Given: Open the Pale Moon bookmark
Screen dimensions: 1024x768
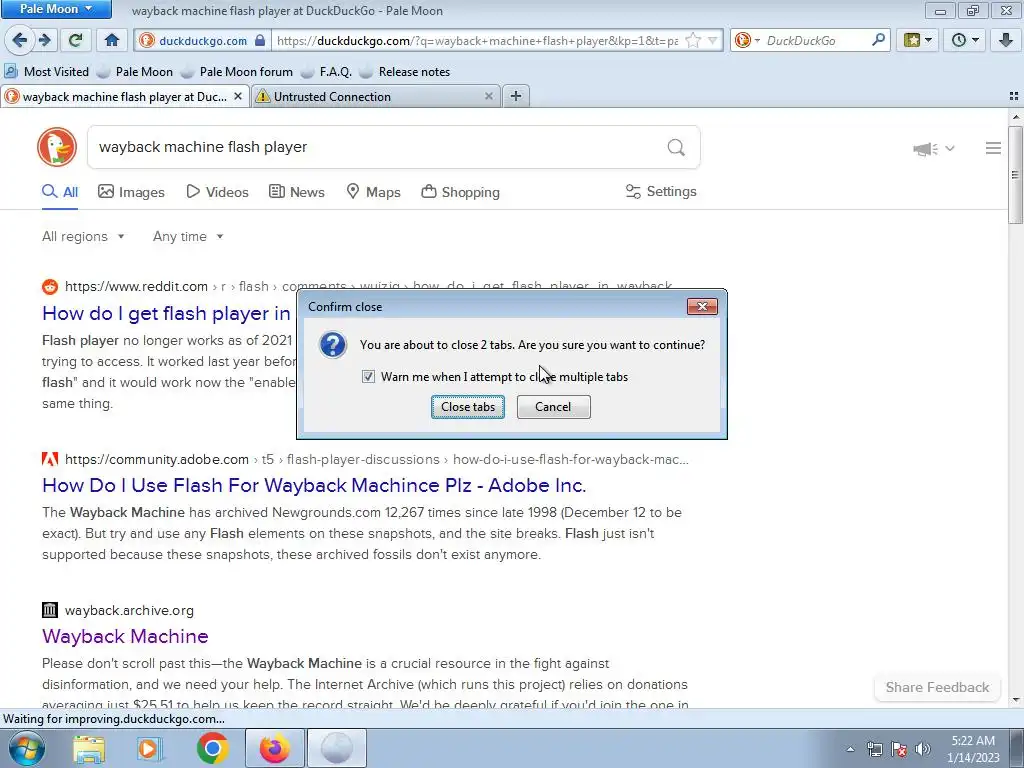Looking at the screenshot, I should point(135,72).
